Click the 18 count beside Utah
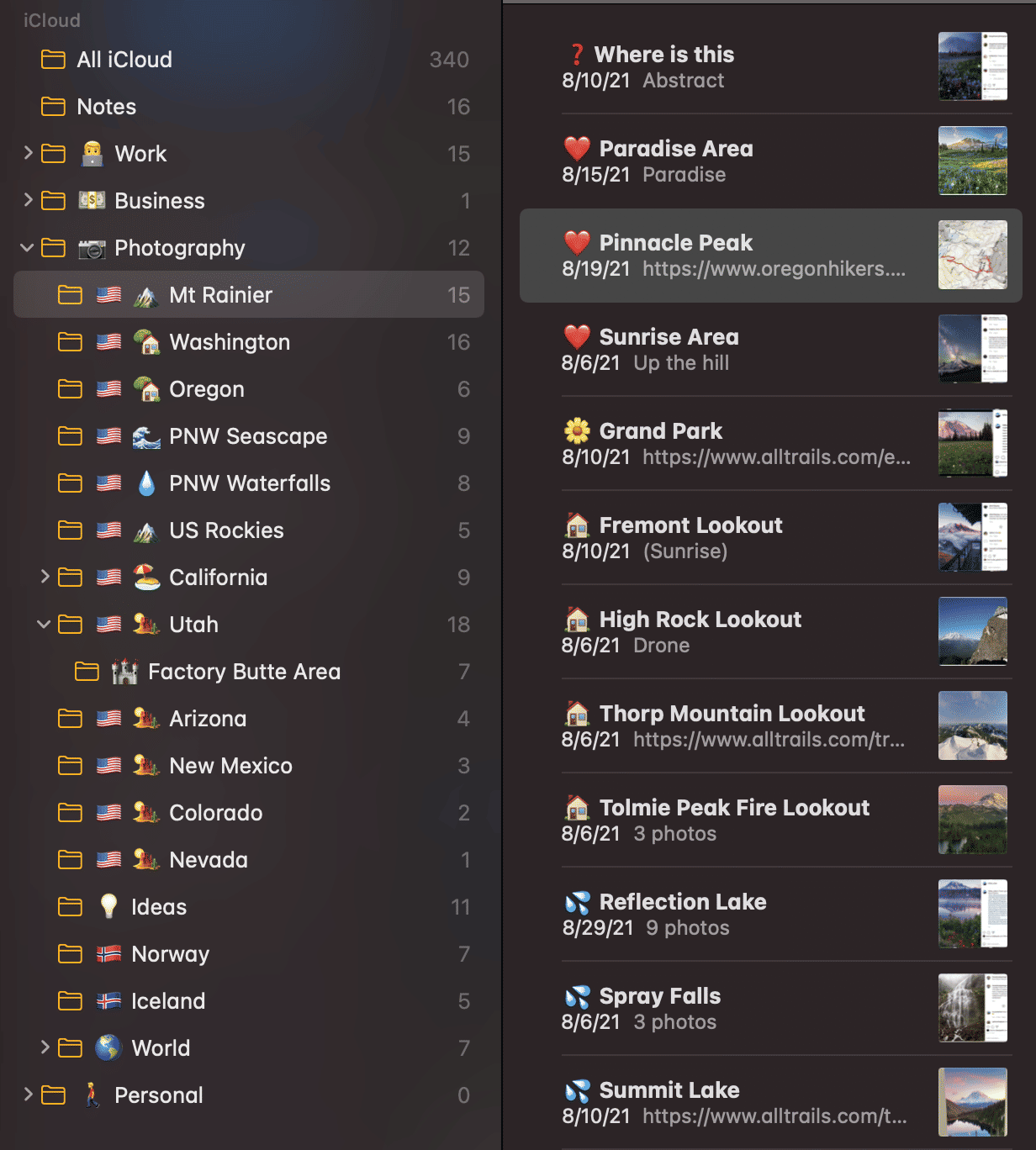The image size is (1036, 1150). pos(458,625)
